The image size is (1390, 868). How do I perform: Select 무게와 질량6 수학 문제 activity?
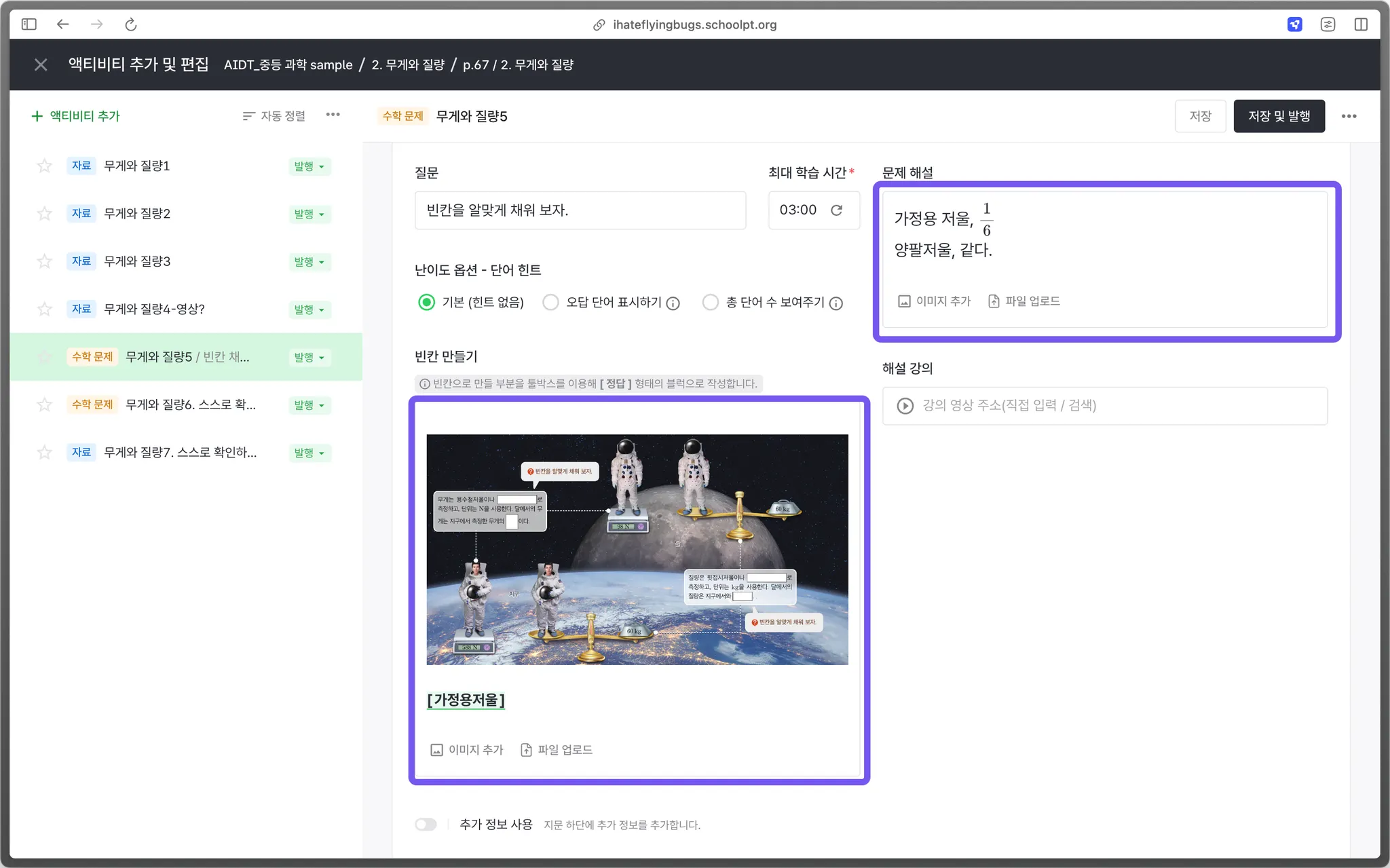[x=190, y=405]
